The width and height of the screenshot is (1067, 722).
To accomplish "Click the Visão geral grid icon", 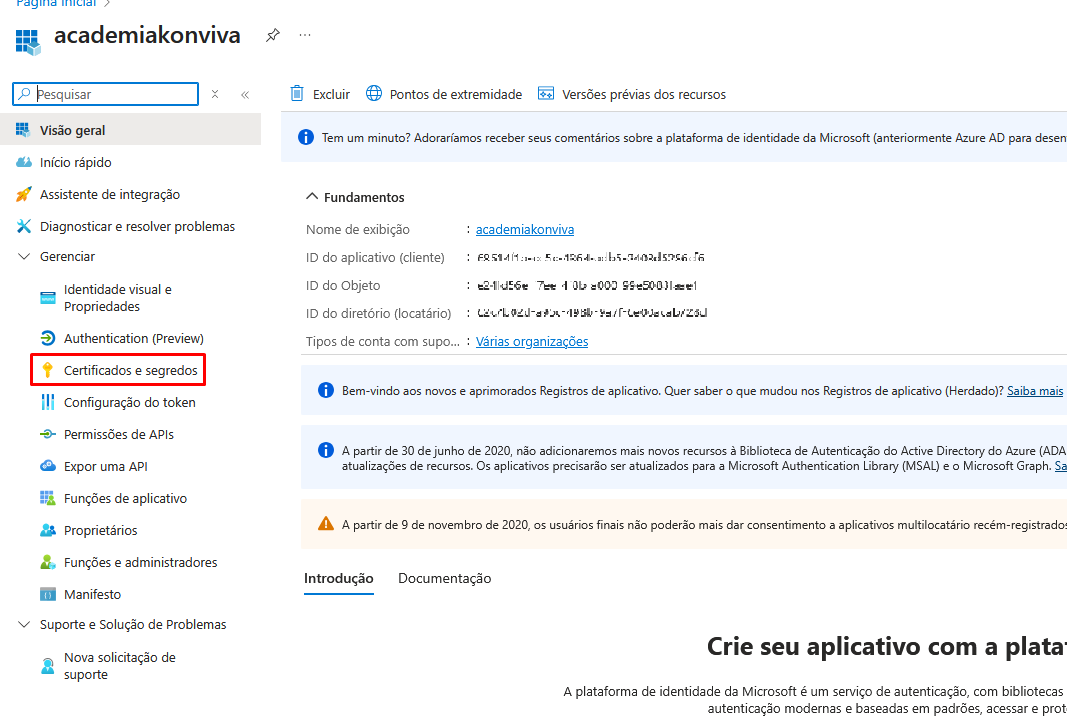I will [x=23, y=130].
